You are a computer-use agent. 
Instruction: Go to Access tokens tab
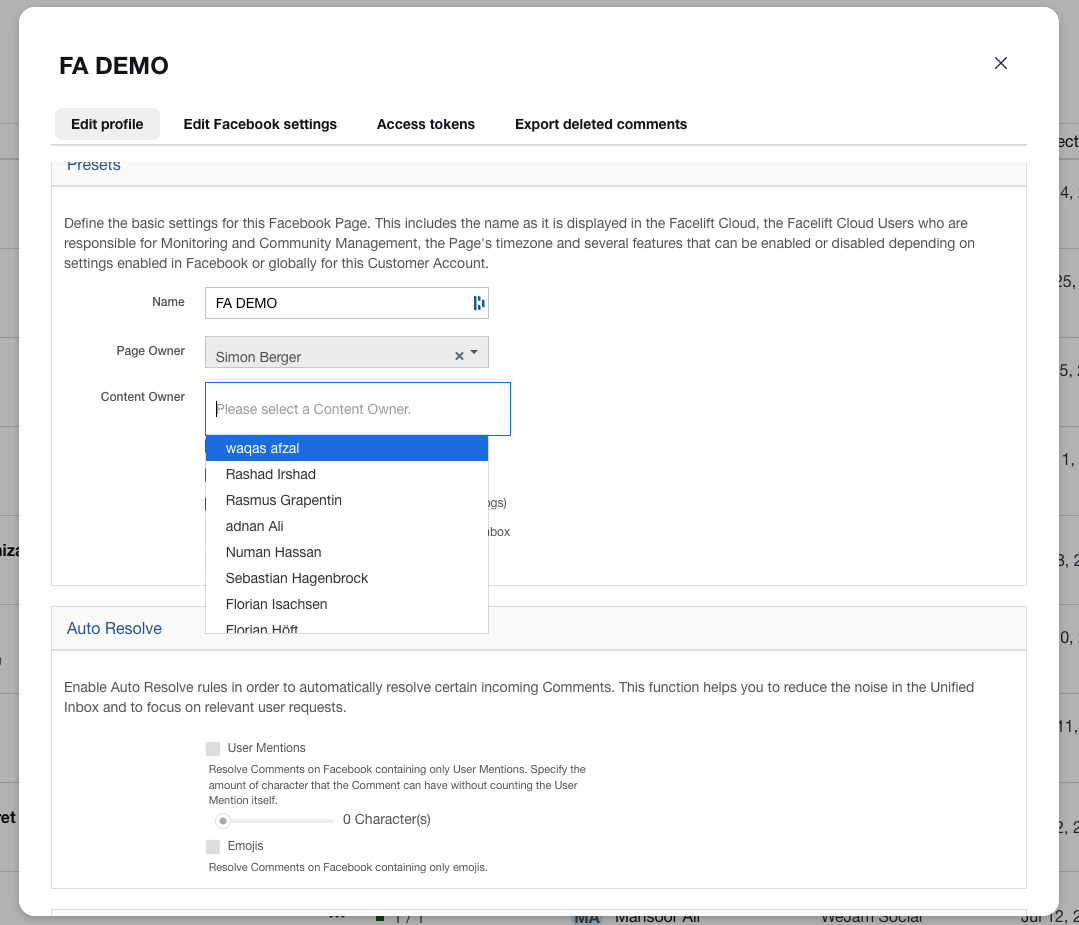(x=426, y=124)
